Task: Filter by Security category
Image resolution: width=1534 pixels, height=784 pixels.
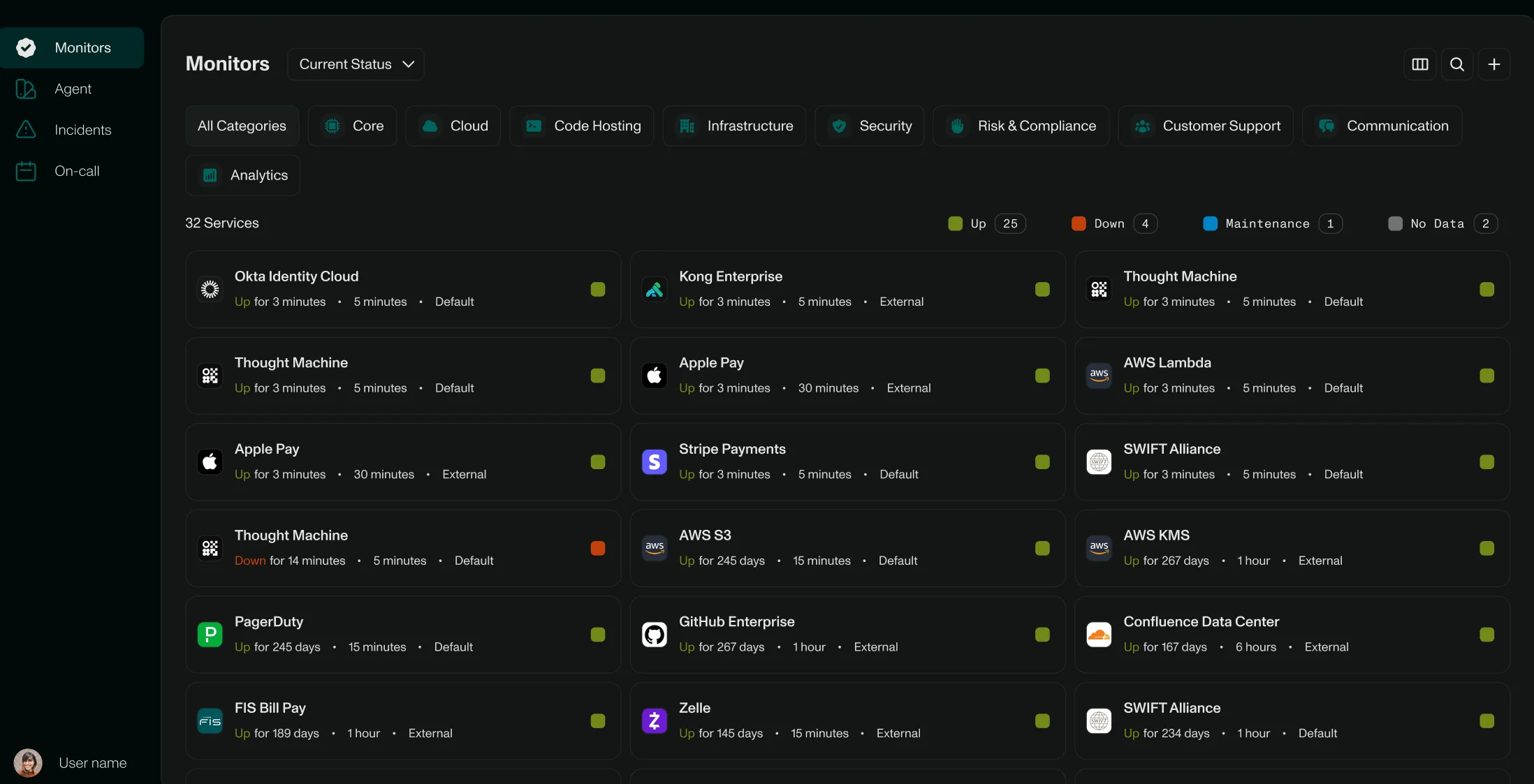Action: (869, 126)
